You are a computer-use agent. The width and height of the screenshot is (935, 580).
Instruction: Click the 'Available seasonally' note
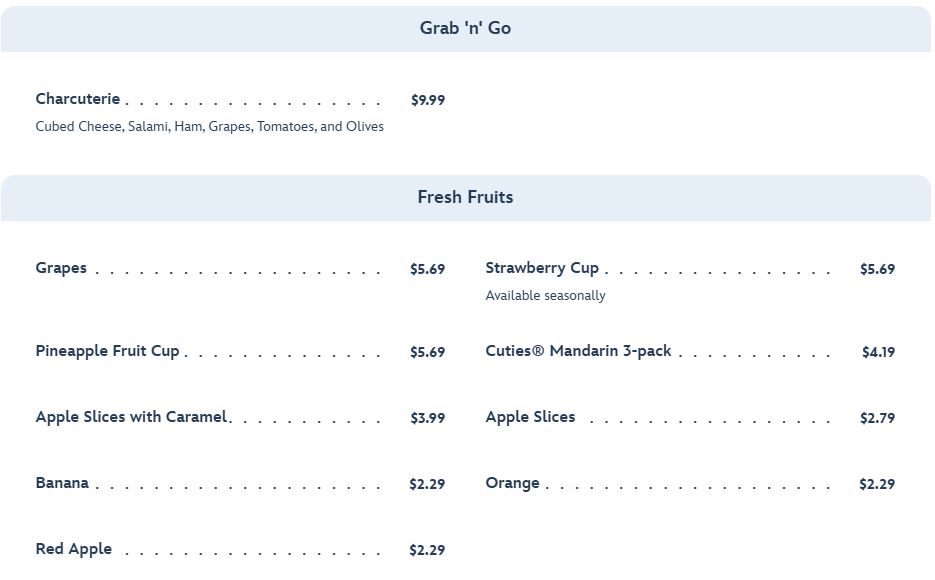pos(545,296)
